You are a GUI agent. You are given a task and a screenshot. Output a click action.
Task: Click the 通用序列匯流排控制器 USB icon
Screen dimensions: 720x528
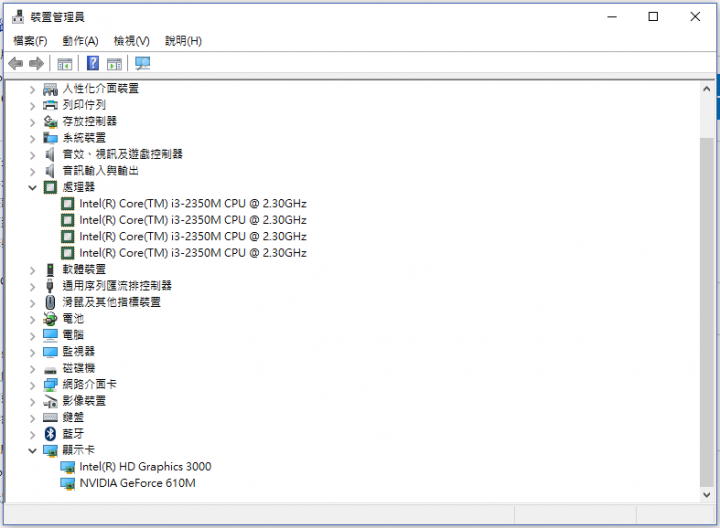click(x=50, y=286)
